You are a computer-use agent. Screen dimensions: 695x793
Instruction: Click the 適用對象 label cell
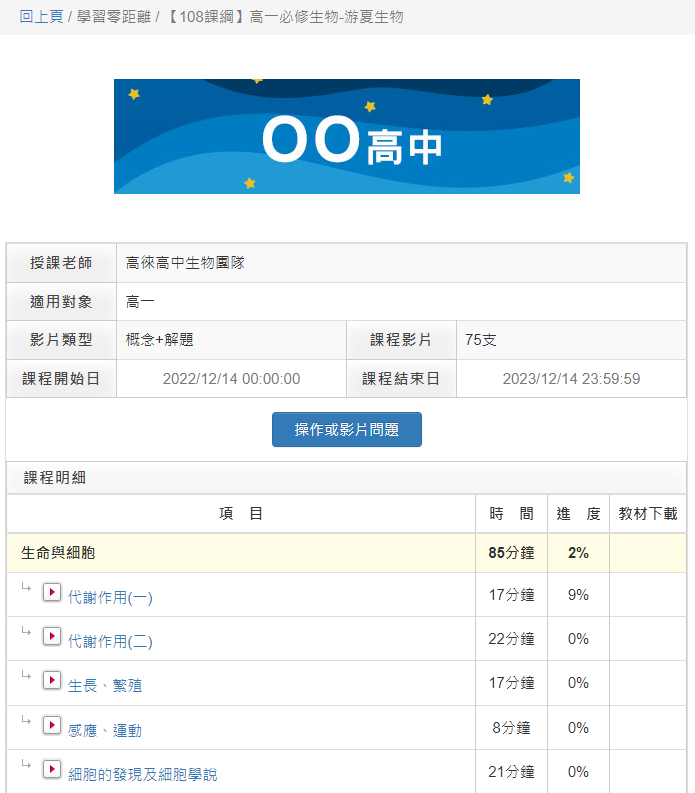pyautogui.click(x=61, y=301)
